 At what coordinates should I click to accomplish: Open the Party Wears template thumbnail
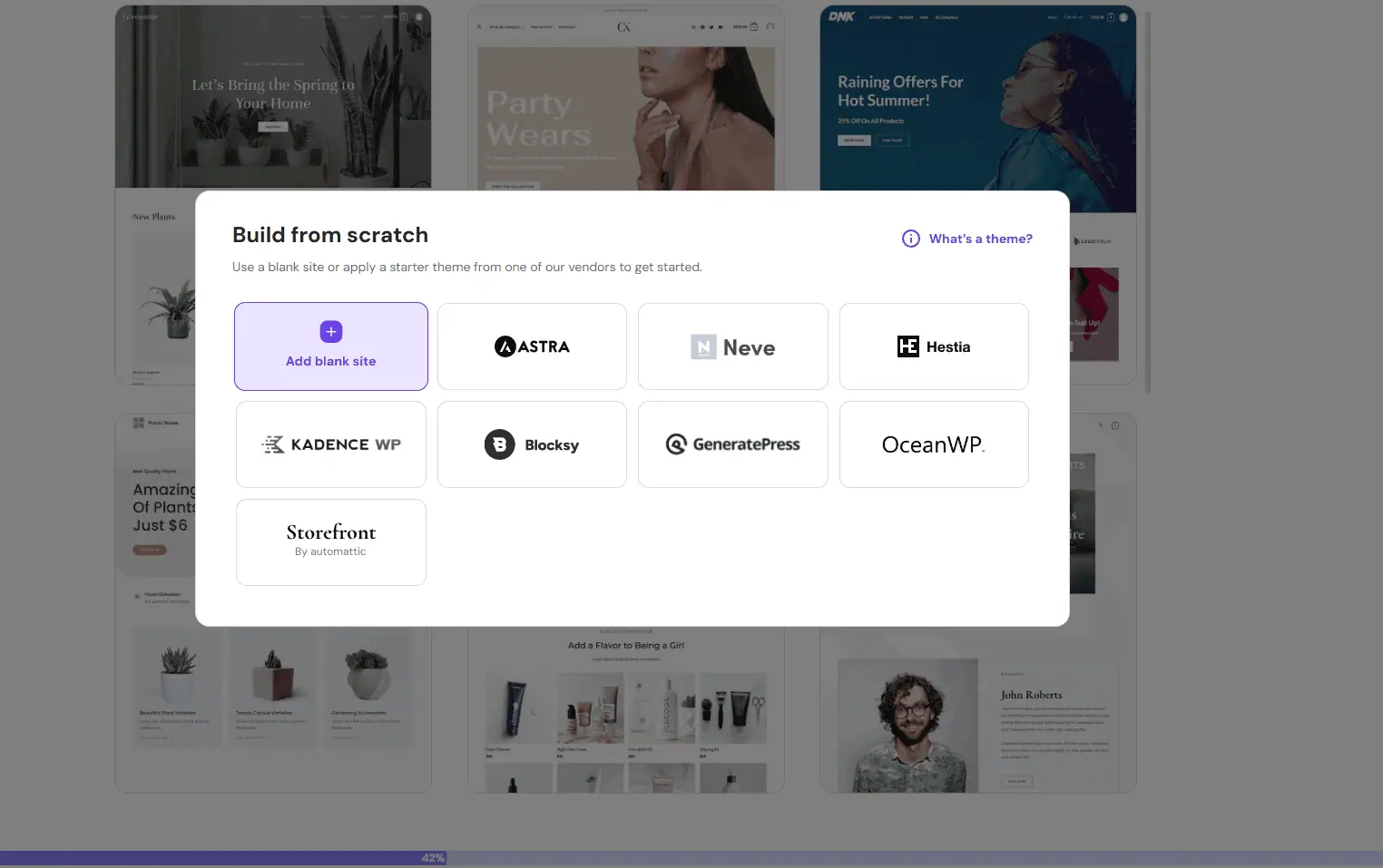coord(626,97)
